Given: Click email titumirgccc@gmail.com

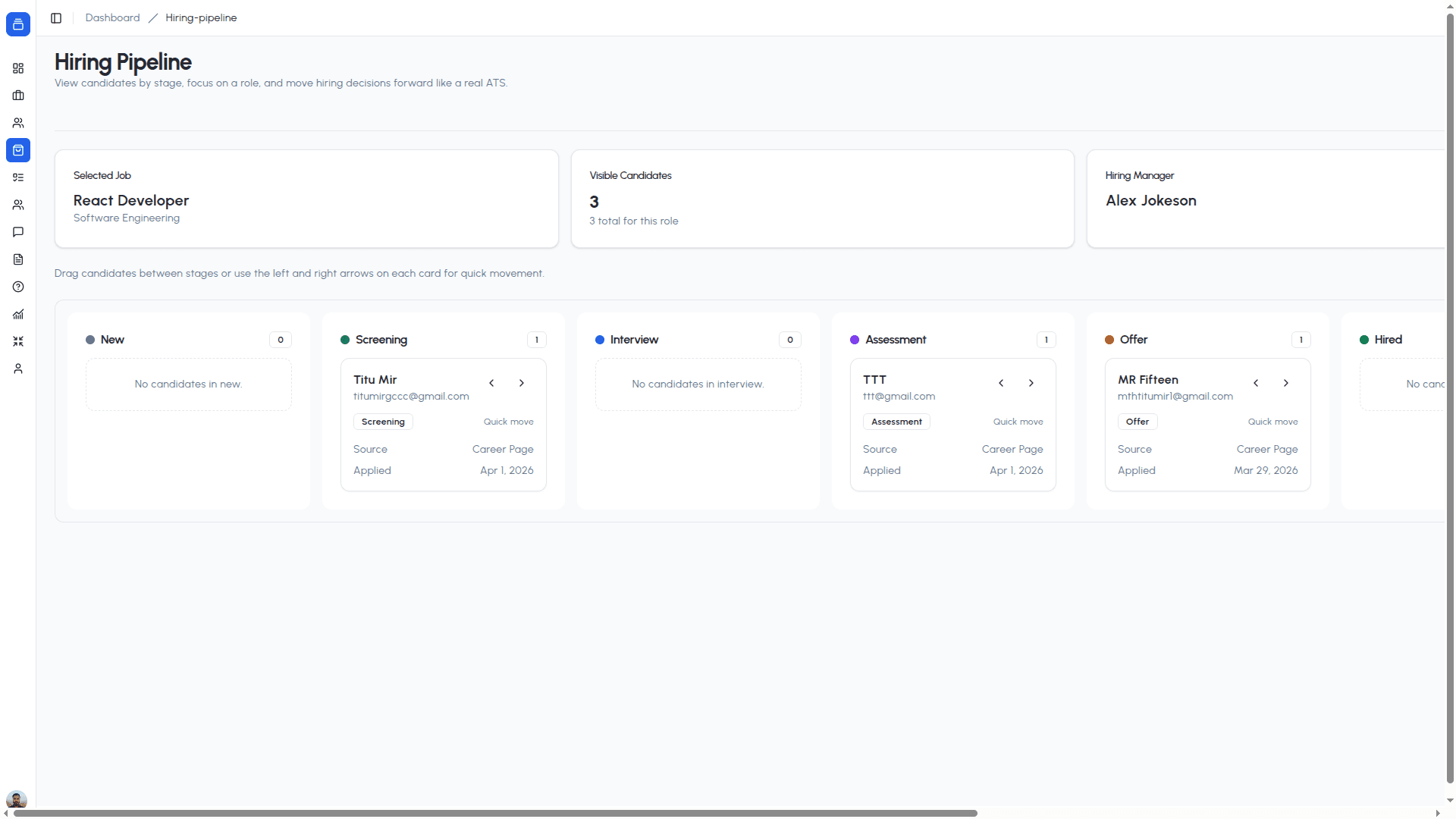Looking at the screenshot, I should pos(411,397).
